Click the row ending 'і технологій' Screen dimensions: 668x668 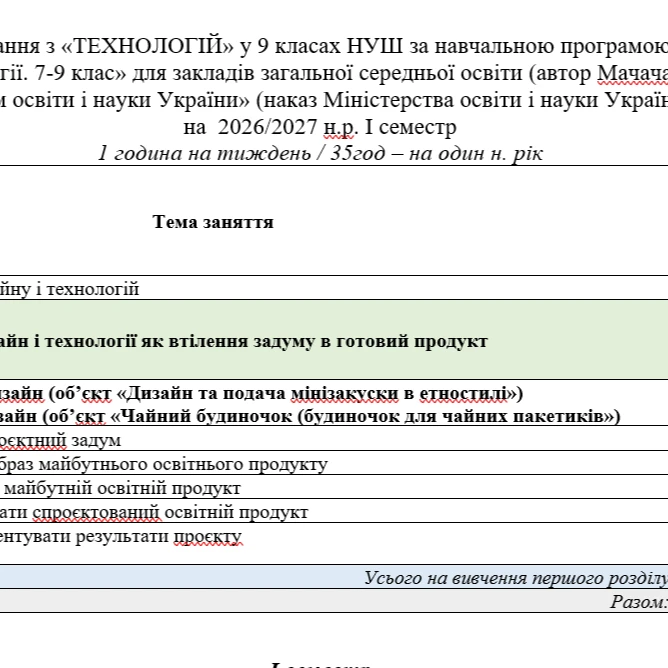(x=334, y=288)
